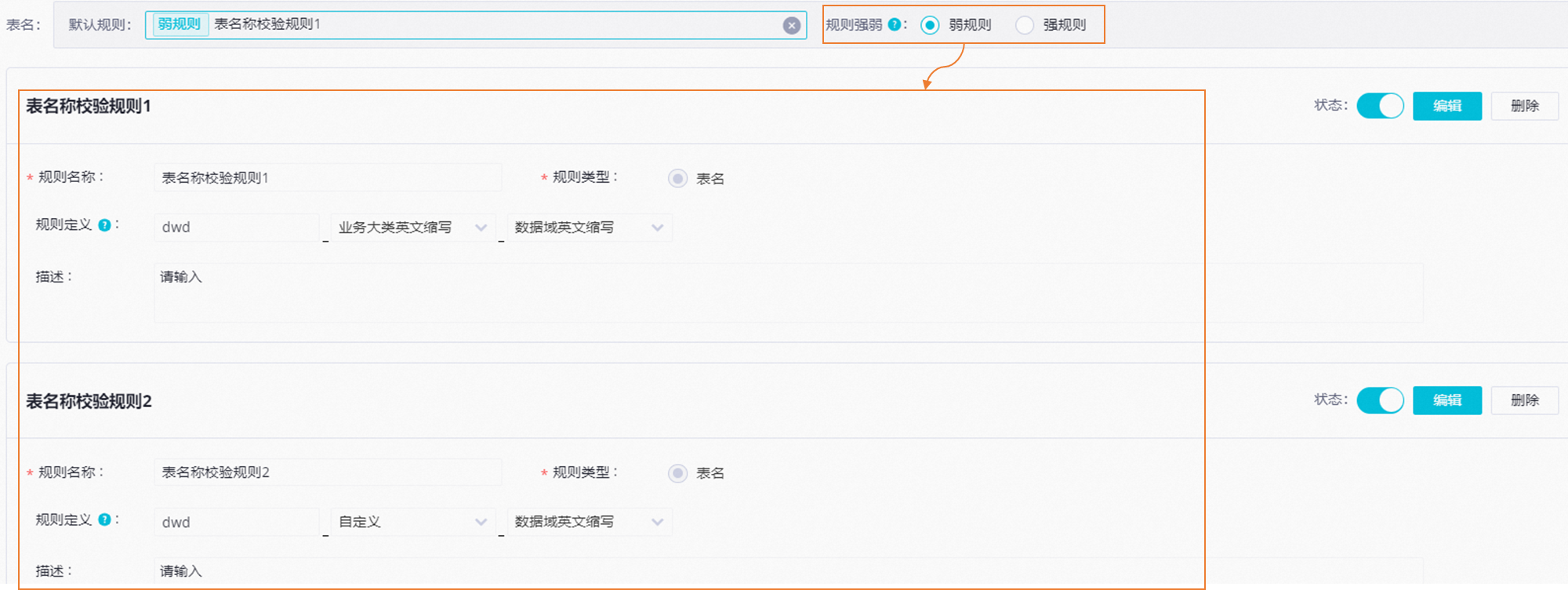Viewport: 1568px width, 590px height.
Task: Click the 规则名称 field containing 表名称校验规则2
Action: point(328,472)
